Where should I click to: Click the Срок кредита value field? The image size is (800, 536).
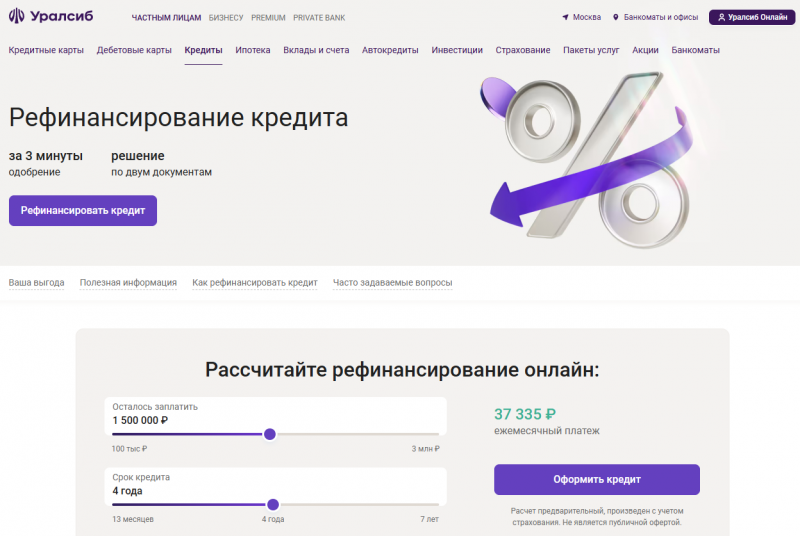276,485
